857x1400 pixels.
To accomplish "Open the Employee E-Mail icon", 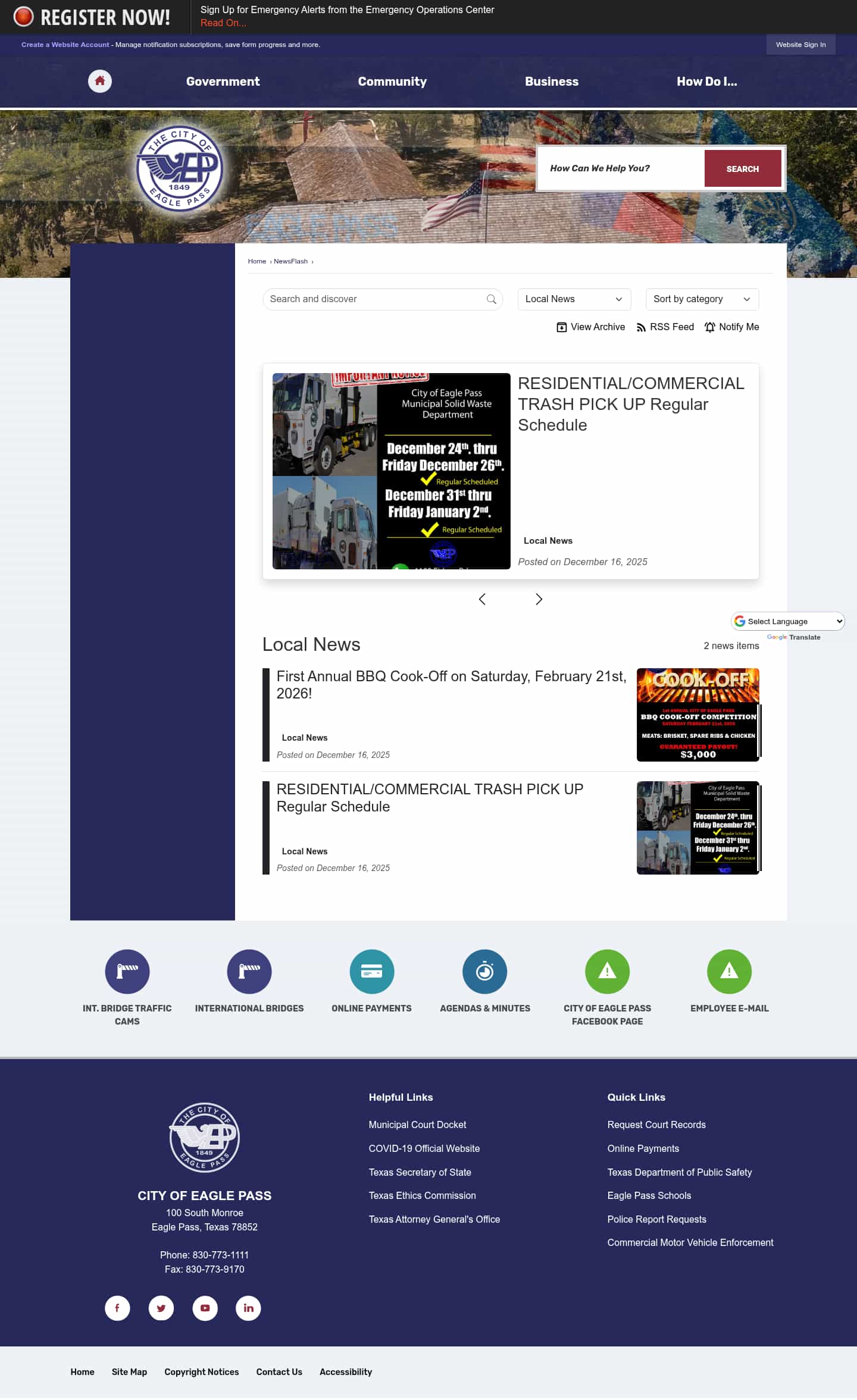I will point(729,972).
